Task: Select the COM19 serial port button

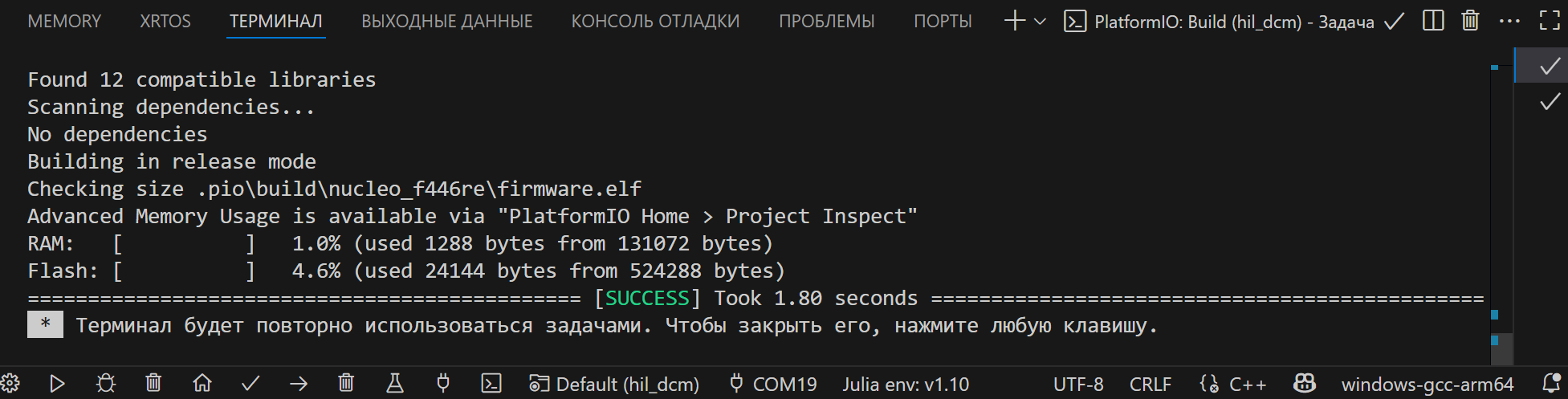Action: (772, 385)
